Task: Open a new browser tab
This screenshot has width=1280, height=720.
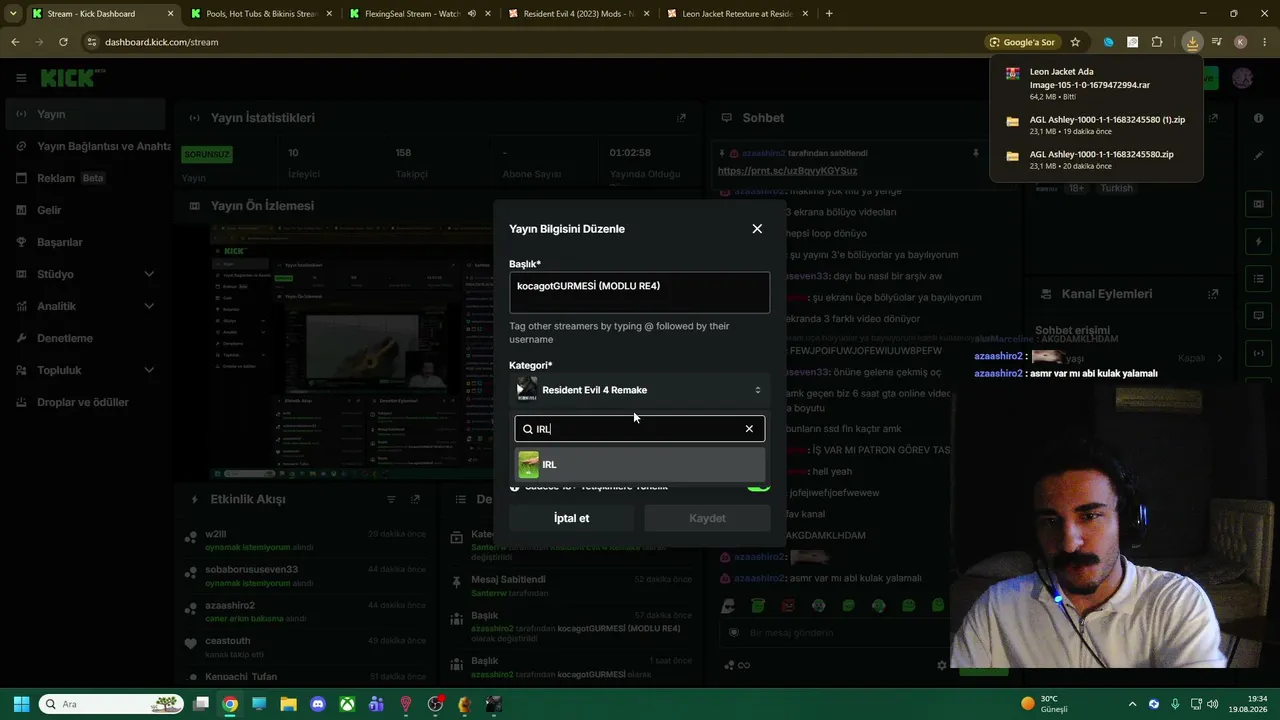Action: [829, 14]
